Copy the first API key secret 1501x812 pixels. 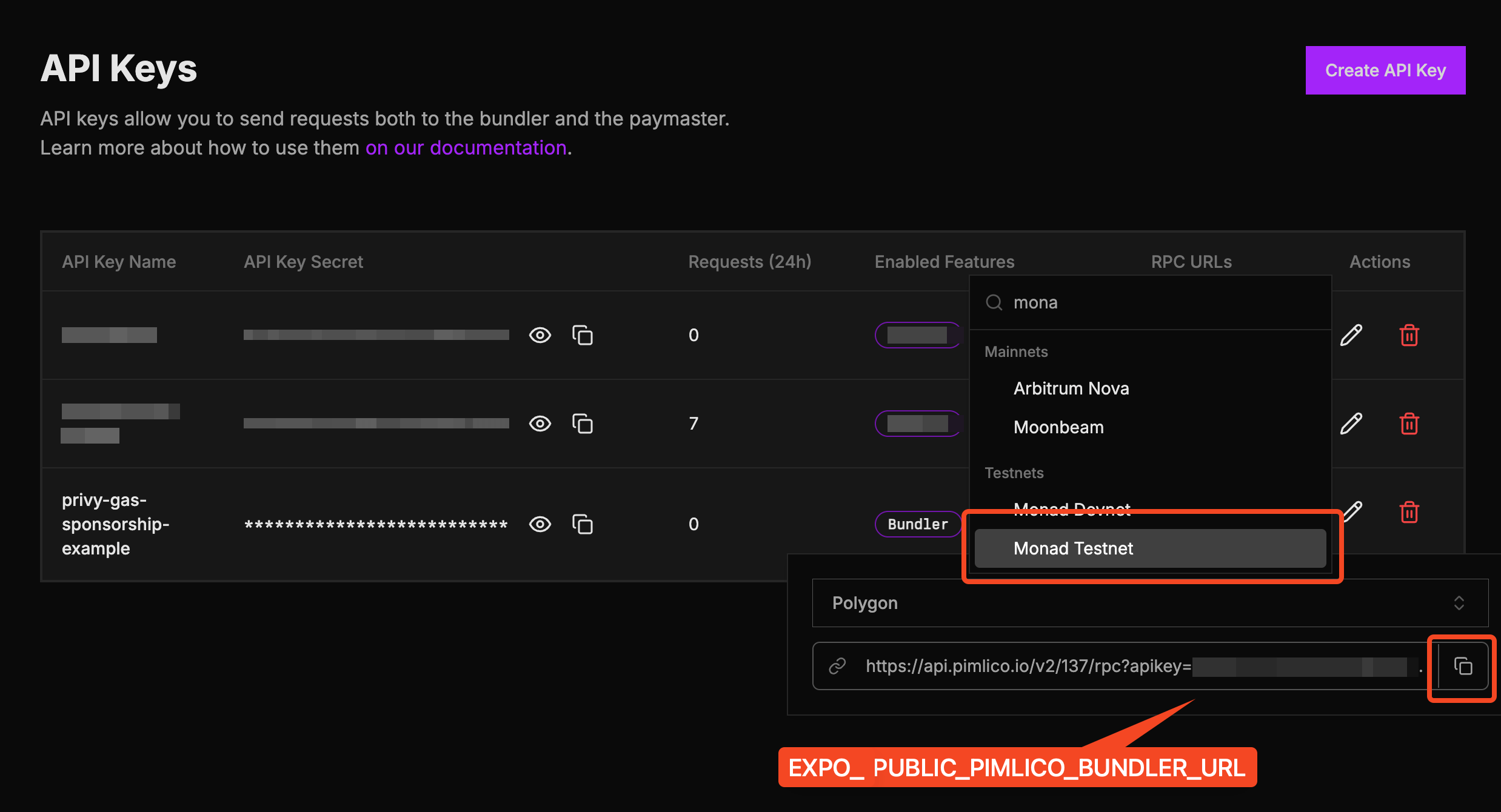coord(583,335)
